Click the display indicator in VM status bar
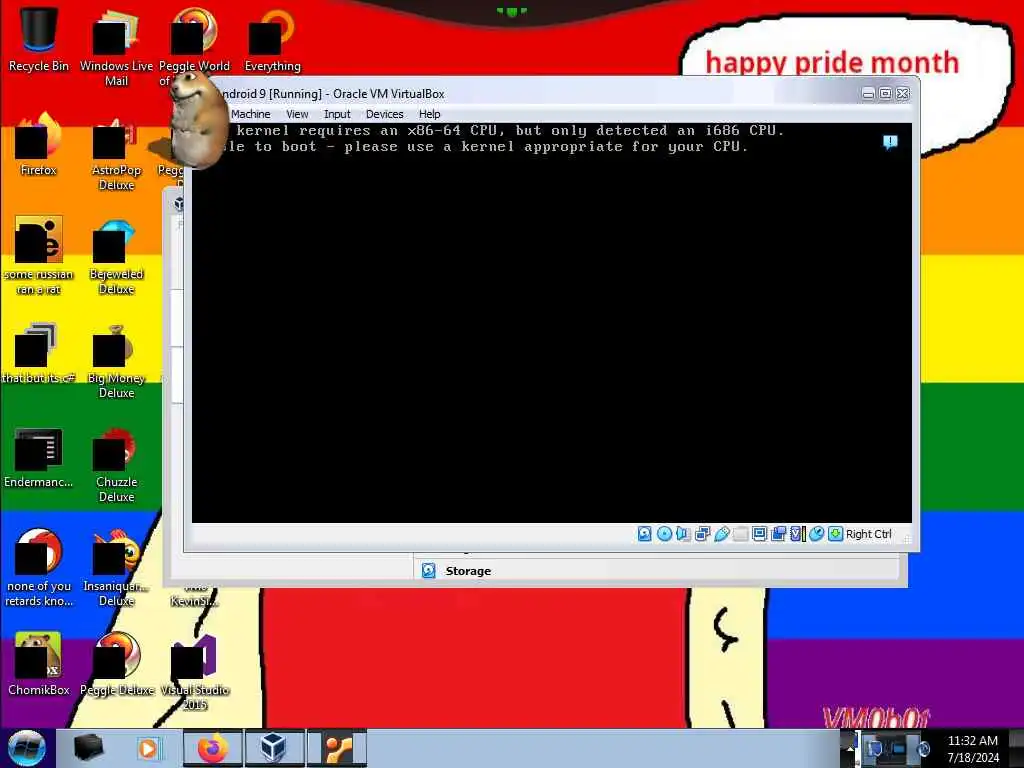Screen dimensions: 1024x768 point(760,534)
